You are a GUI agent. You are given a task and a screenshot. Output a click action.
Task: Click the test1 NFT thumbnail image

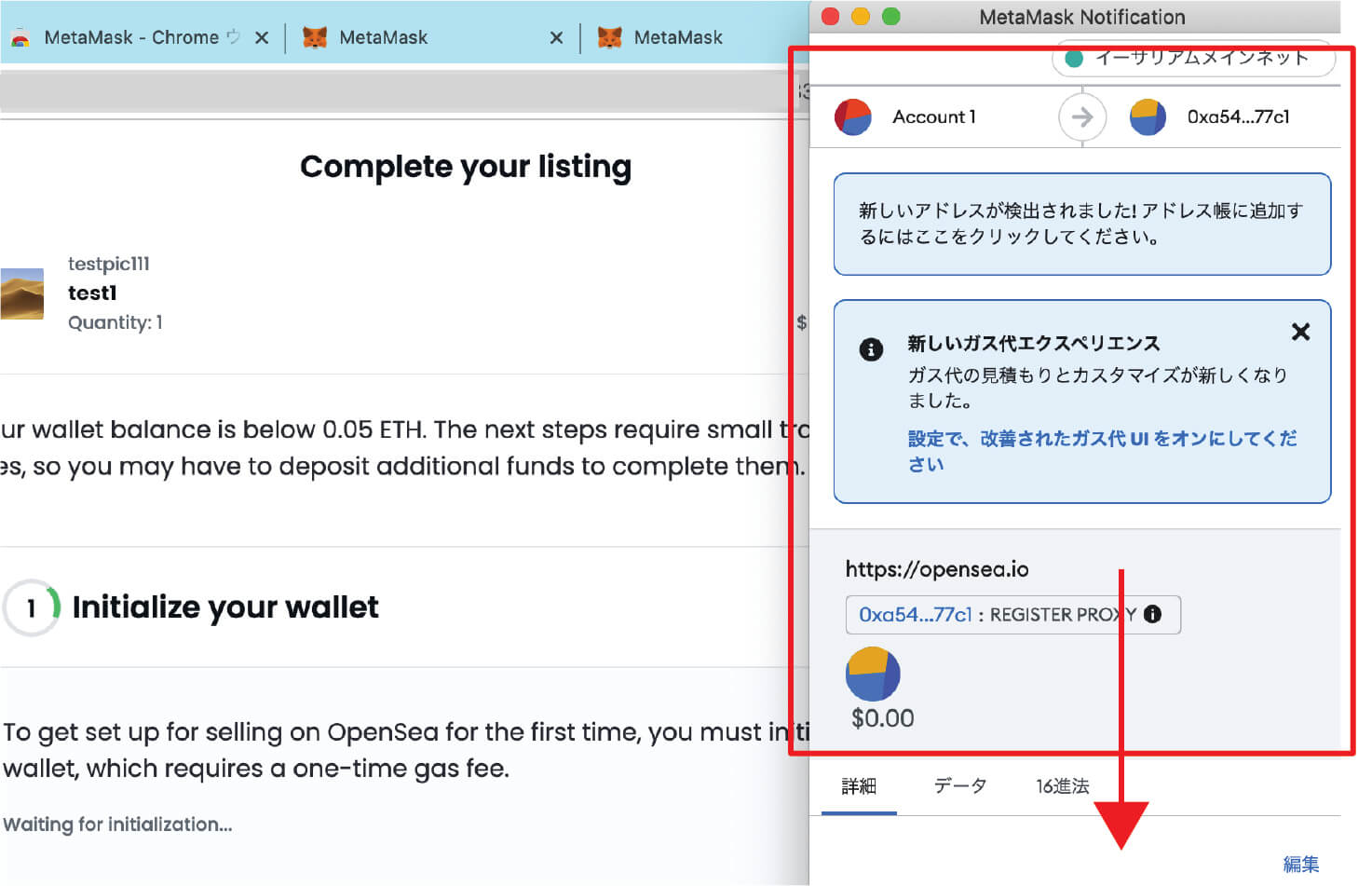pos(21,293)
